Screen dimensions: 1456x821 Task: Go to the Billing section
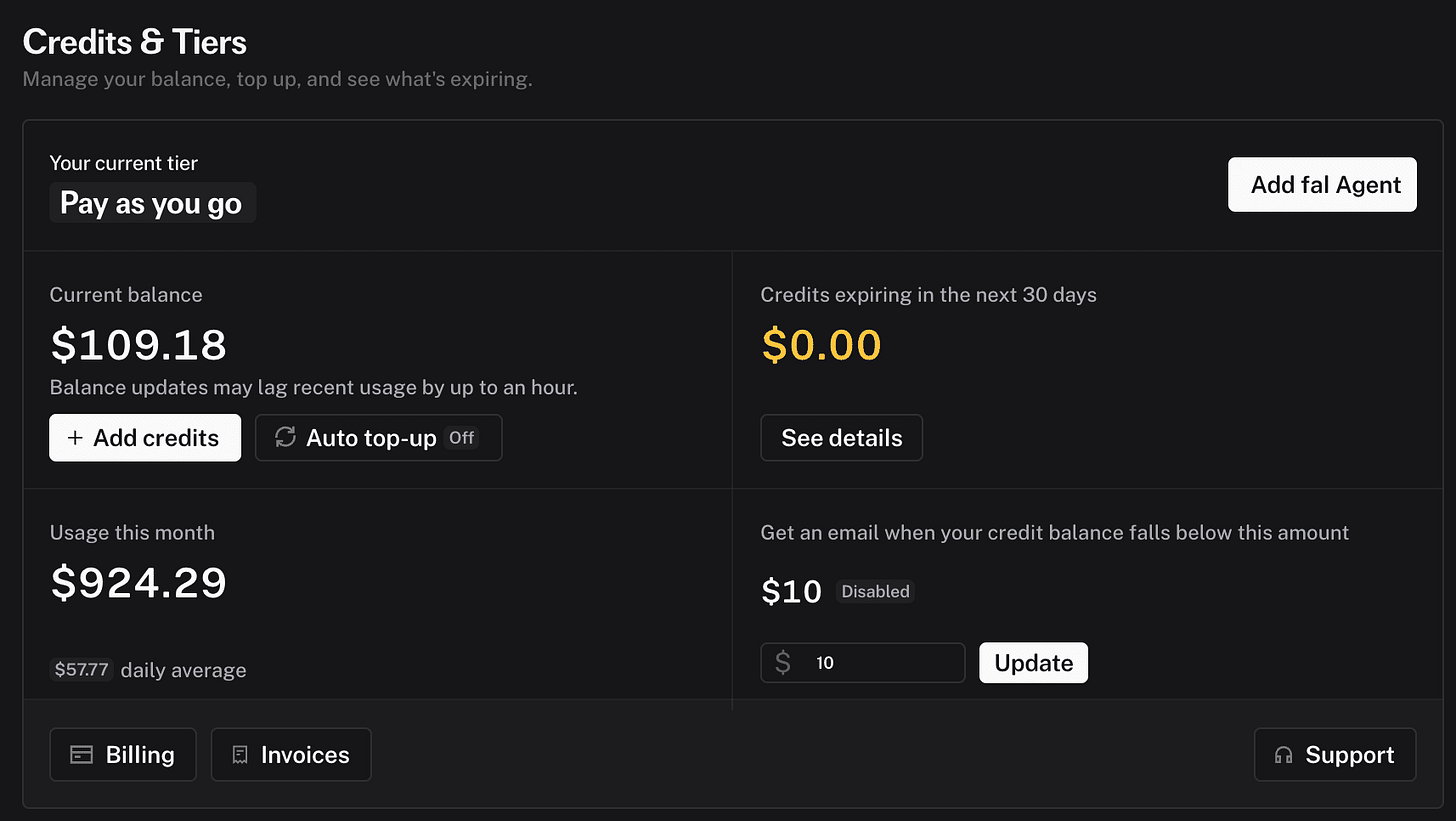pos(123,755)
